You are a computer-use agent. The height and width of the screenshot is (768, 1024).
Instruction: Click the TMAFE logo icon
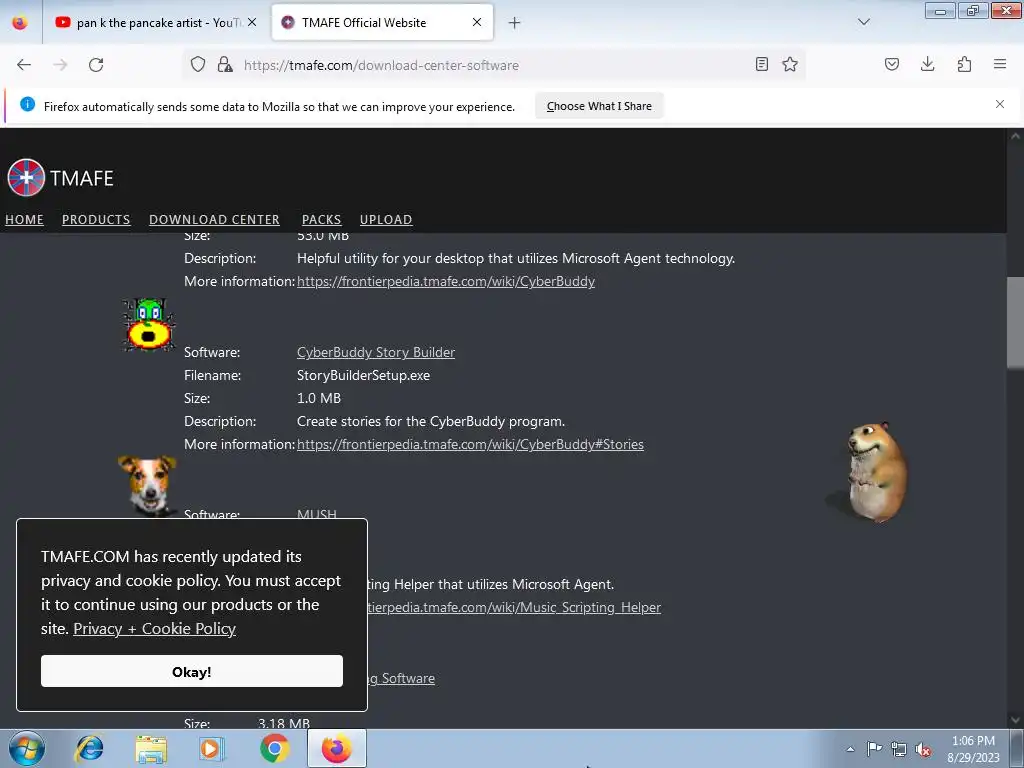point(26,178)
